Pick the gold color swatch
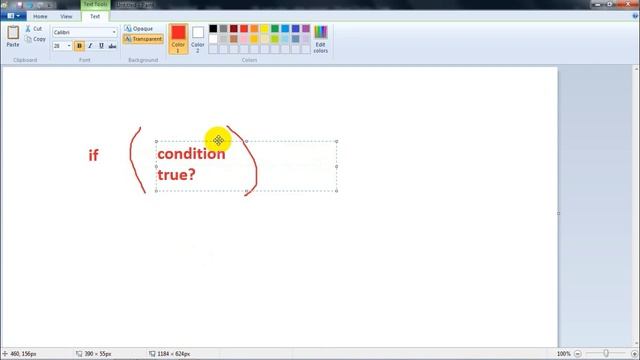The width and height of the screenshot is (640, 360). [254, 39]
